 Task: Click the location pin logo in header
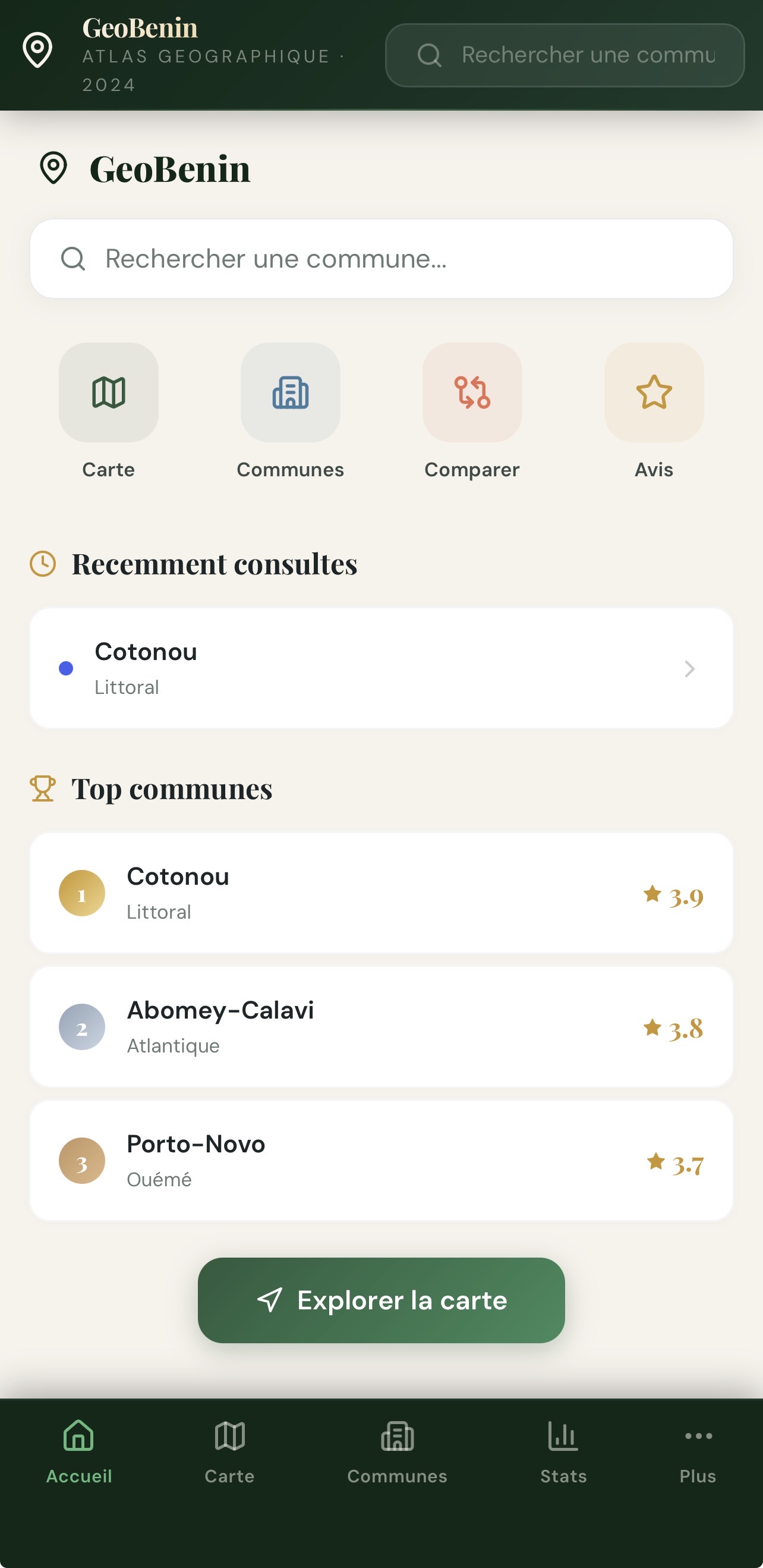tap(37, 50)
